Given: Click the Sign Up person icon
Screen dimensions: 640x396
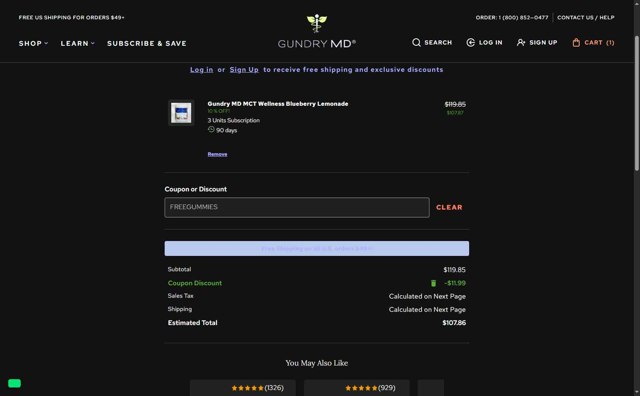Looking at the screenshot, I should [x=521, y=42].
